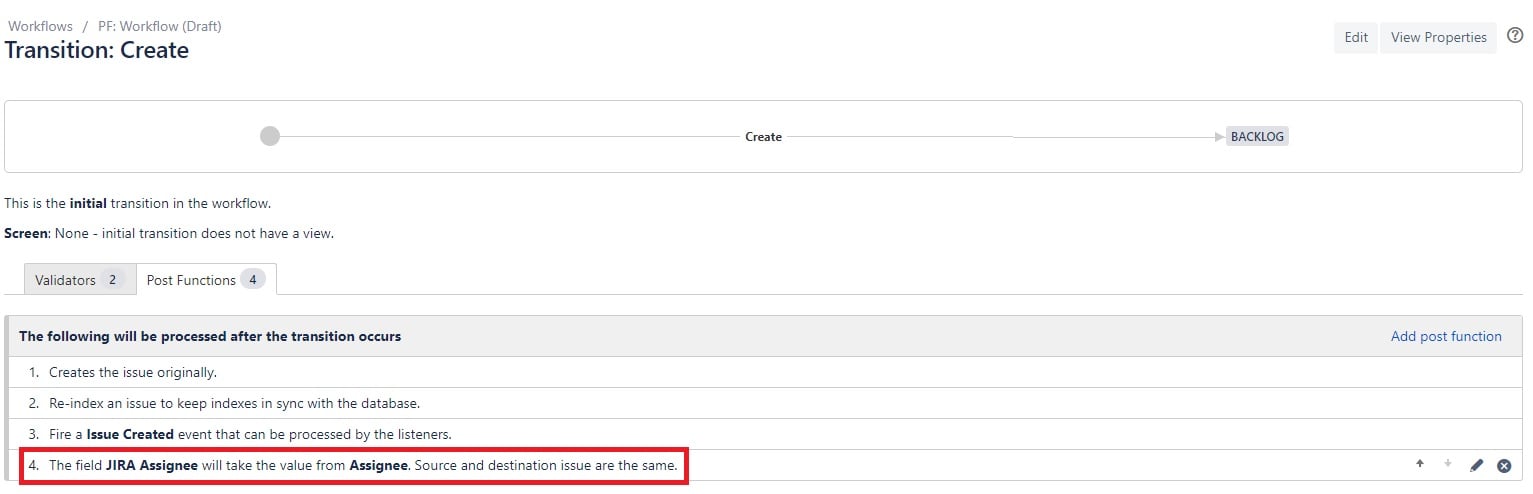This screenshot has height=494, width=1533.
Task: Click the BACKLOG status lozenge
Action: [x=1257, y=136]
